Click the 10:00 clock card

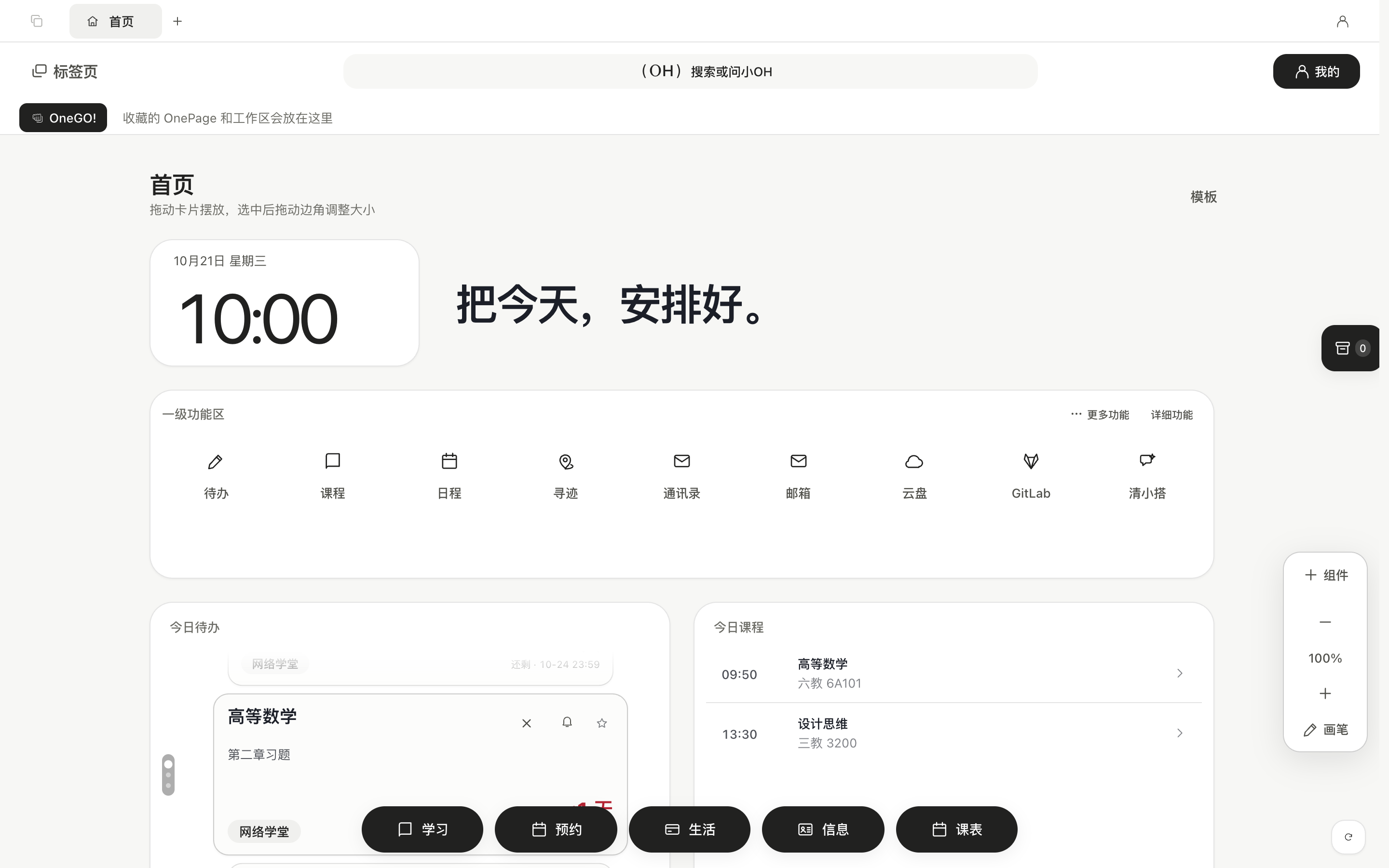pyautogui.click(x=284, y=302)
